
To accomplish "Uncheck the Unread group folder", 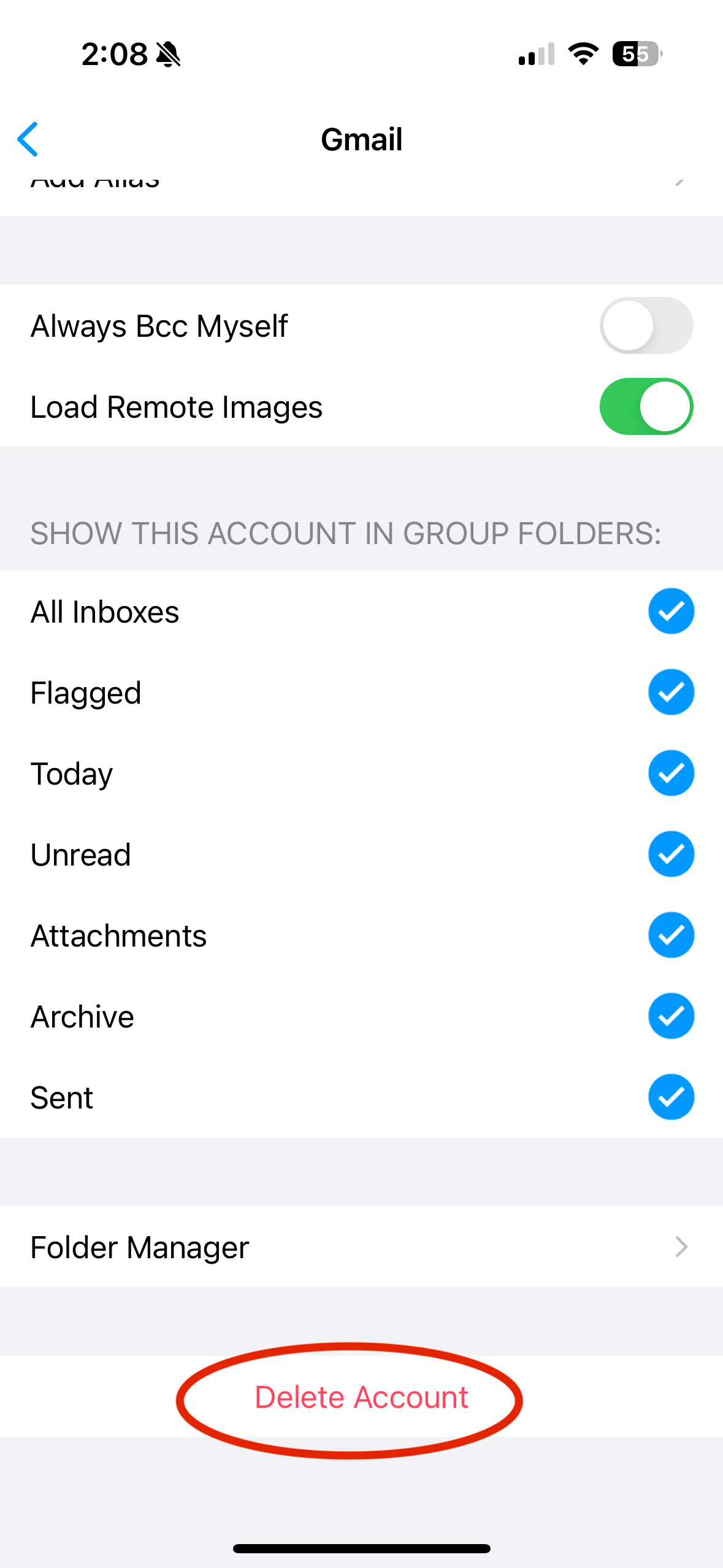I will [x=671, y=854].
